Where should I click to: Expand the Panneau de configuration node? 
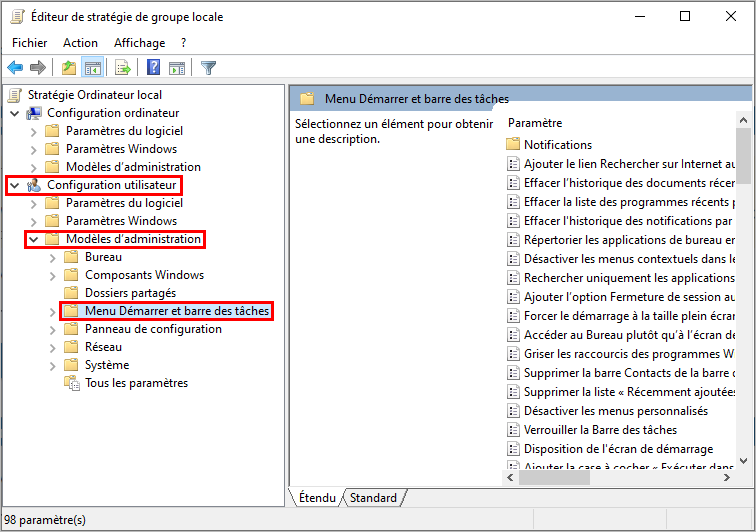coord(53,330)
